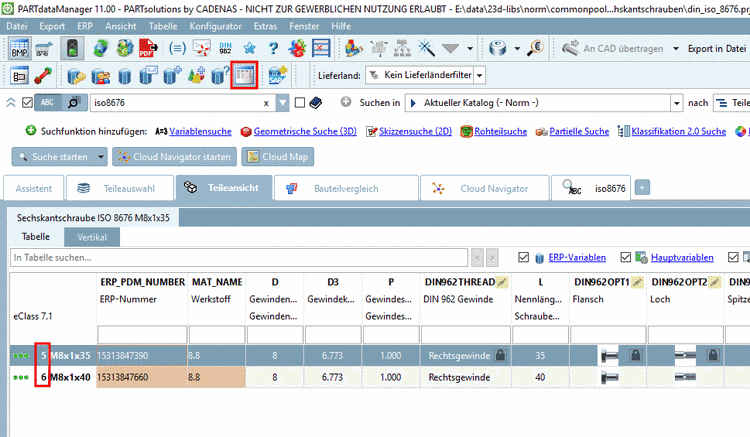
Task: Expand the arrow beside the grey triangle icon
Action: (x=470, y=49)
